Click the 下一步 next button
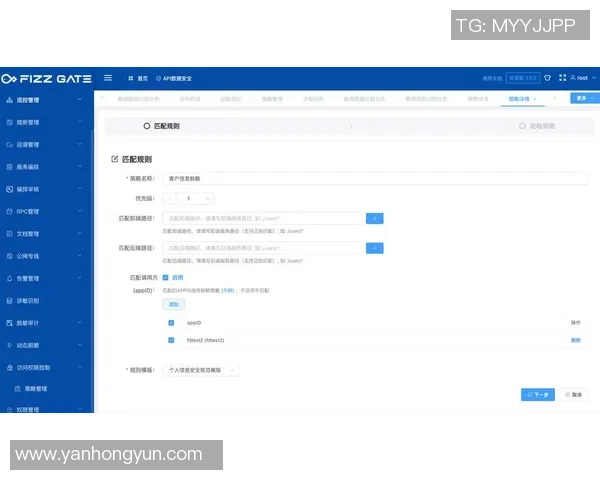Image resolution: width=600 pixels, height=480 pixels. 538,394
